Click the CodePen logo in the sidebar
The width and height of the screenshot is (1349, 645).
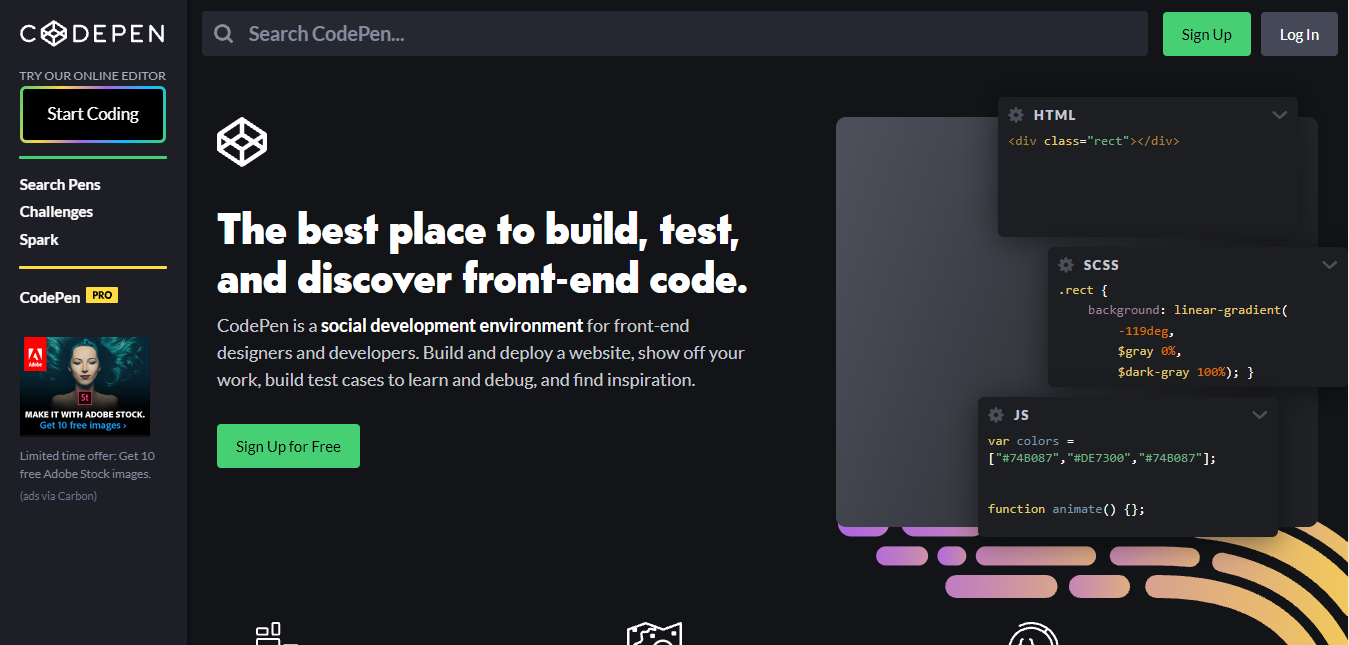pos(92,34)
